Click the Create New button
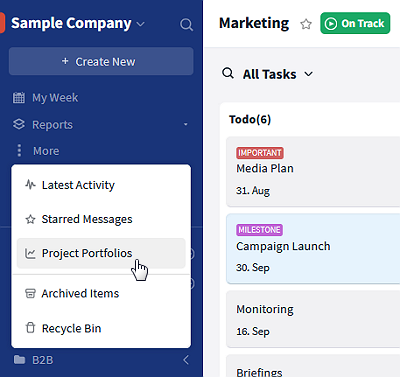 (x=101, y=61)
